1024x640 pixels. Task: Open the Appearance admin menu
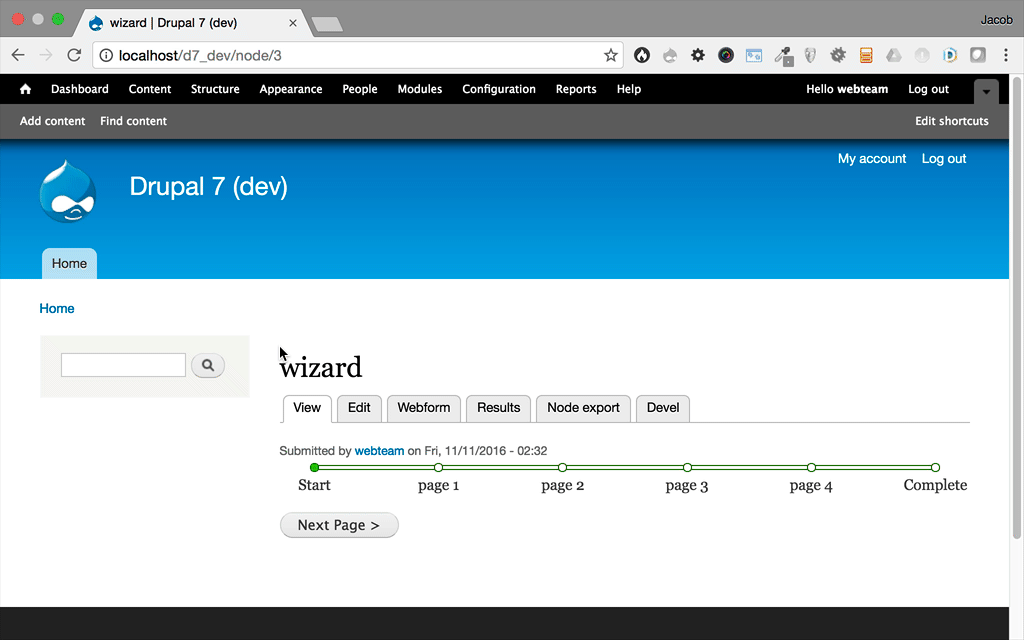click(x=291, y=89)
